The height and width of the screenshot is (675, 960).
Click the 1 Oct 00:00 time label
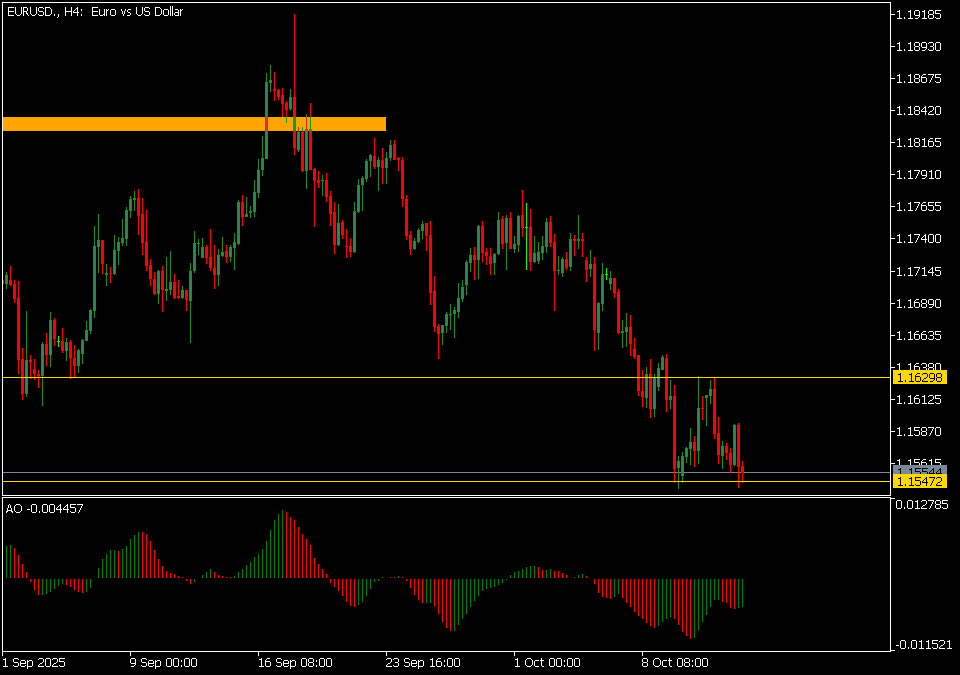click(547, 662)
